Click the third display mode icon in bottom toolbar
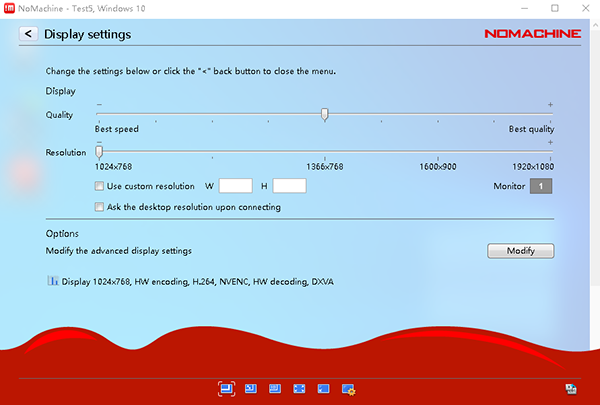 [x=275, y=388]
